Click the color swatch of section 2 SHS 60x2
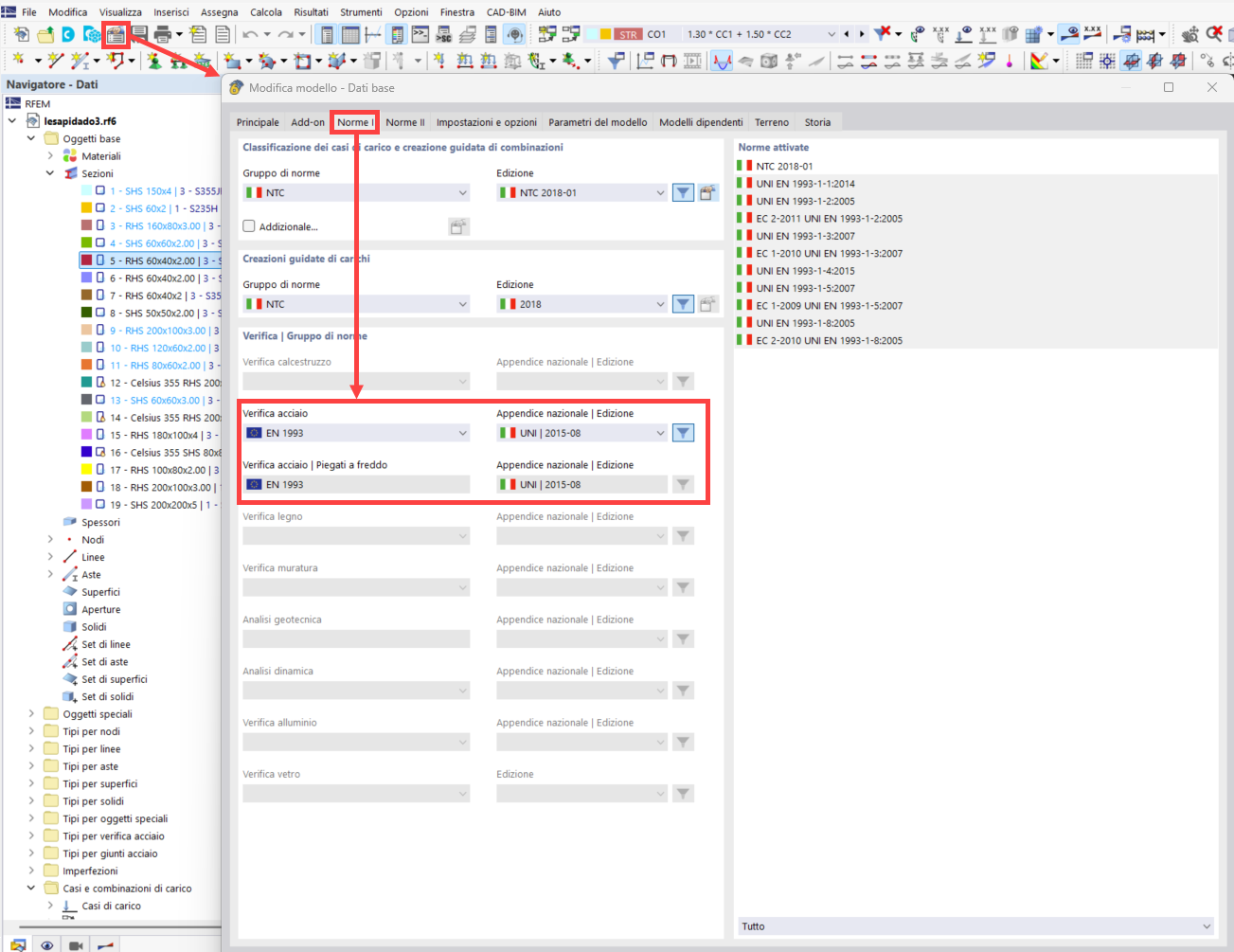The height and width of the screenshot is (952, 1234). (86, 208)
